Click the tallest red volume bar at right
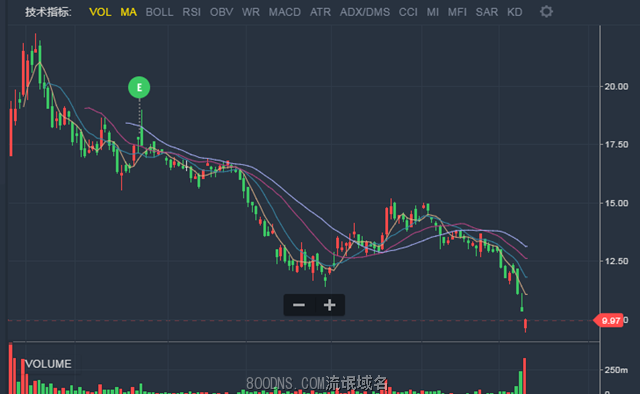Image resolution: width=640 pixels, height=394 pixels. point(524,376)
